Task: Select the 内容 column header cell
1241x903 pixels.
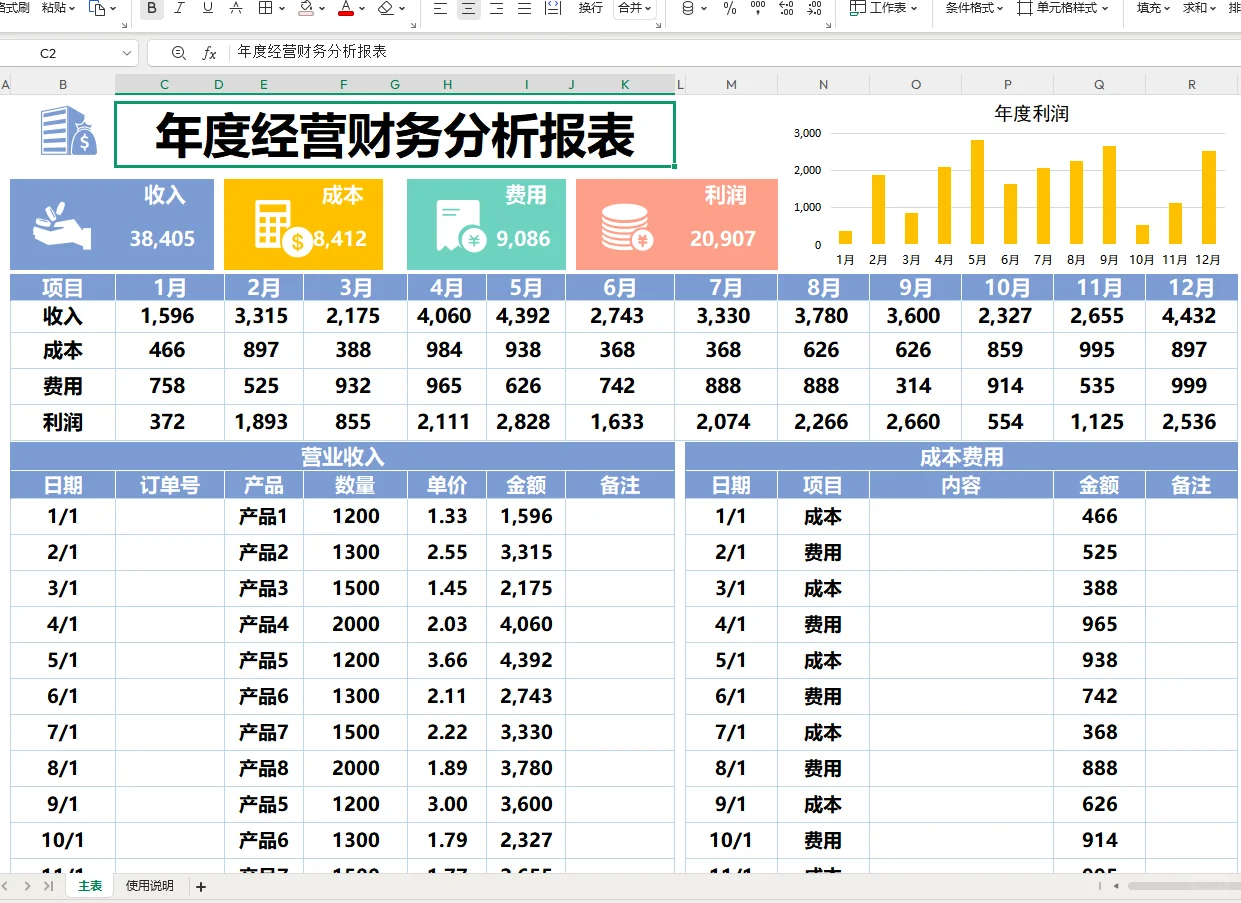Action: [x=961, y=485]
